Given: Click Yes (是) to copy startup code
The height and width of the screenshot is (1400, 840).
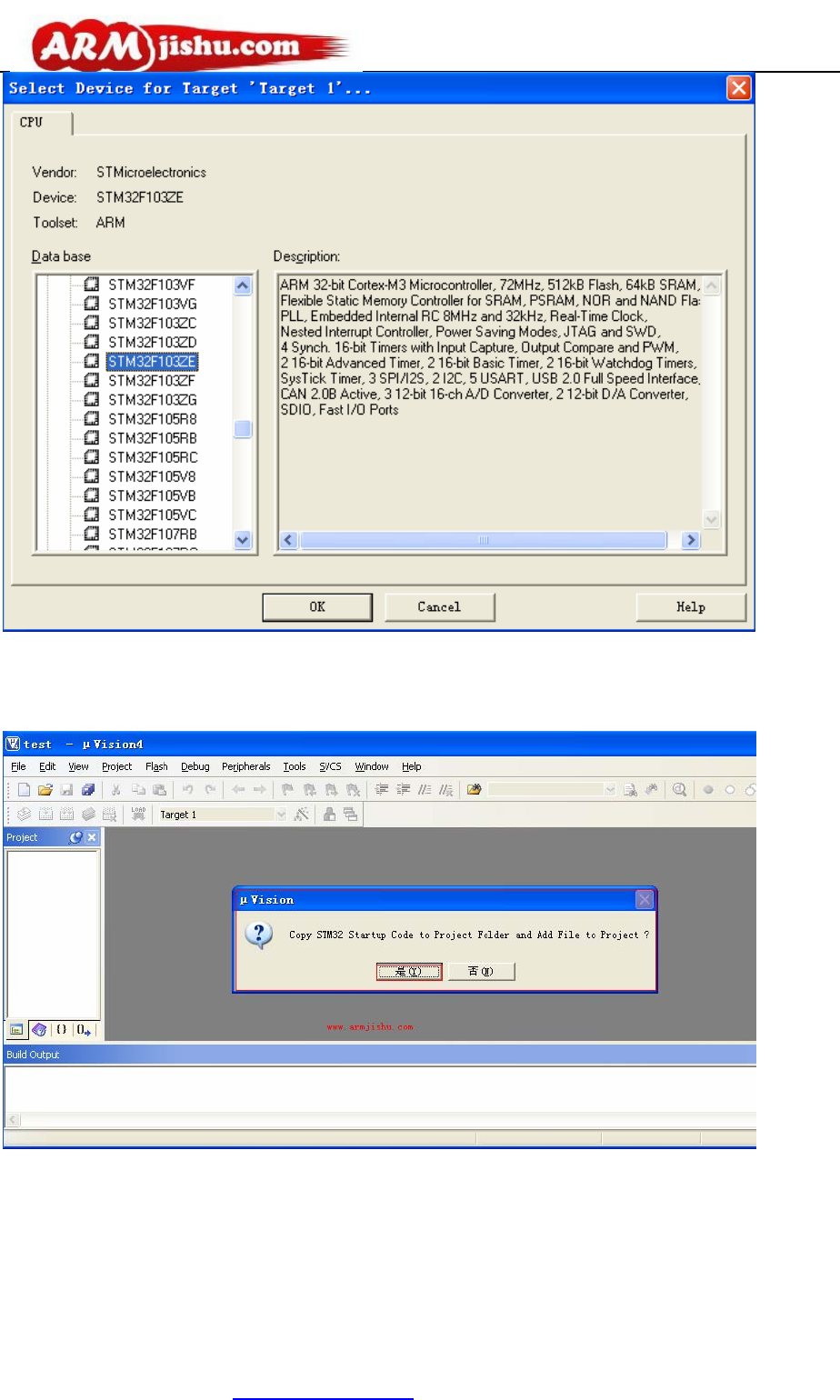Looking at the screenshot, I should tap(409, 972).
